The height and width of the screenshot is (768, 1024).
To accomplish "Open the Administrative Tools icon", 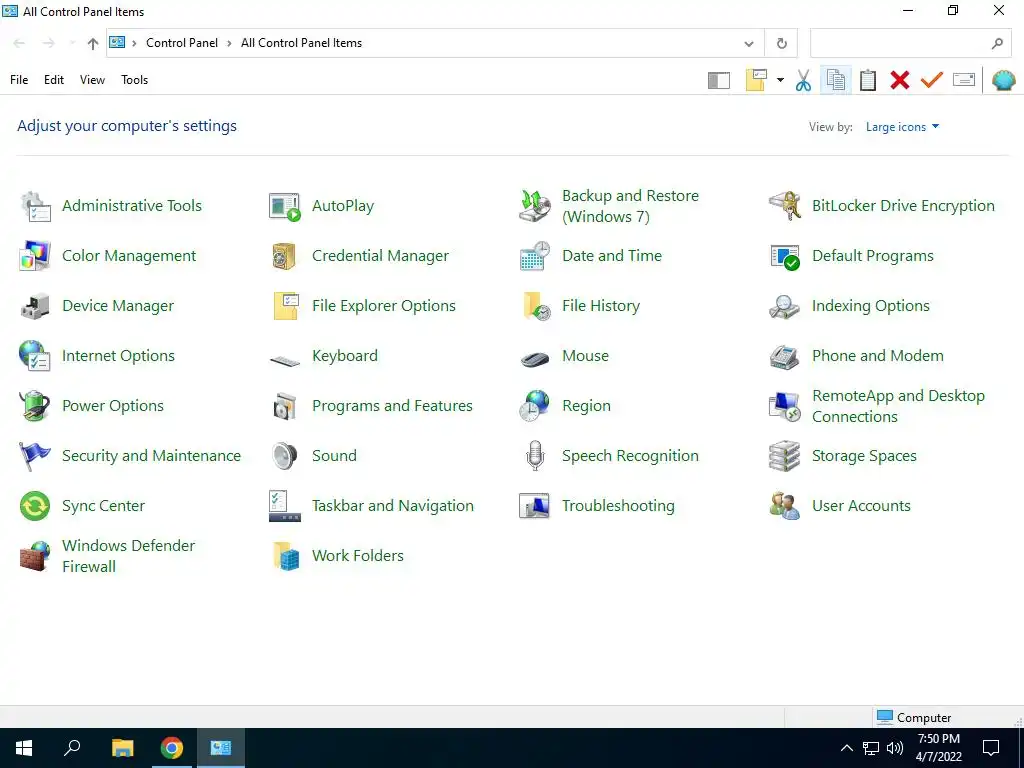I will [35, 206].
